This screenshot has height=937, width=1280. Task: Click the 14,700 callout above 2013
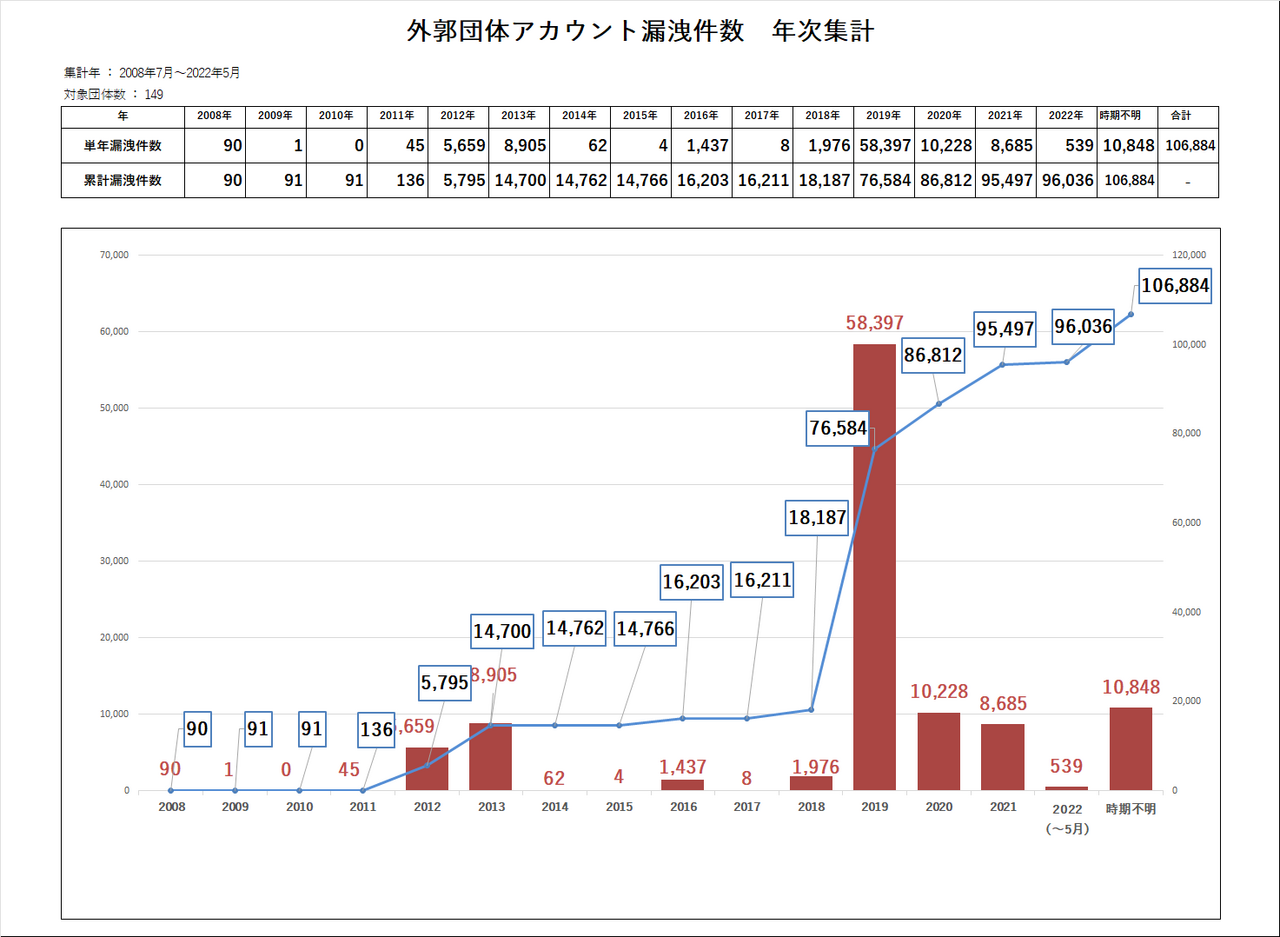point(501,629)
